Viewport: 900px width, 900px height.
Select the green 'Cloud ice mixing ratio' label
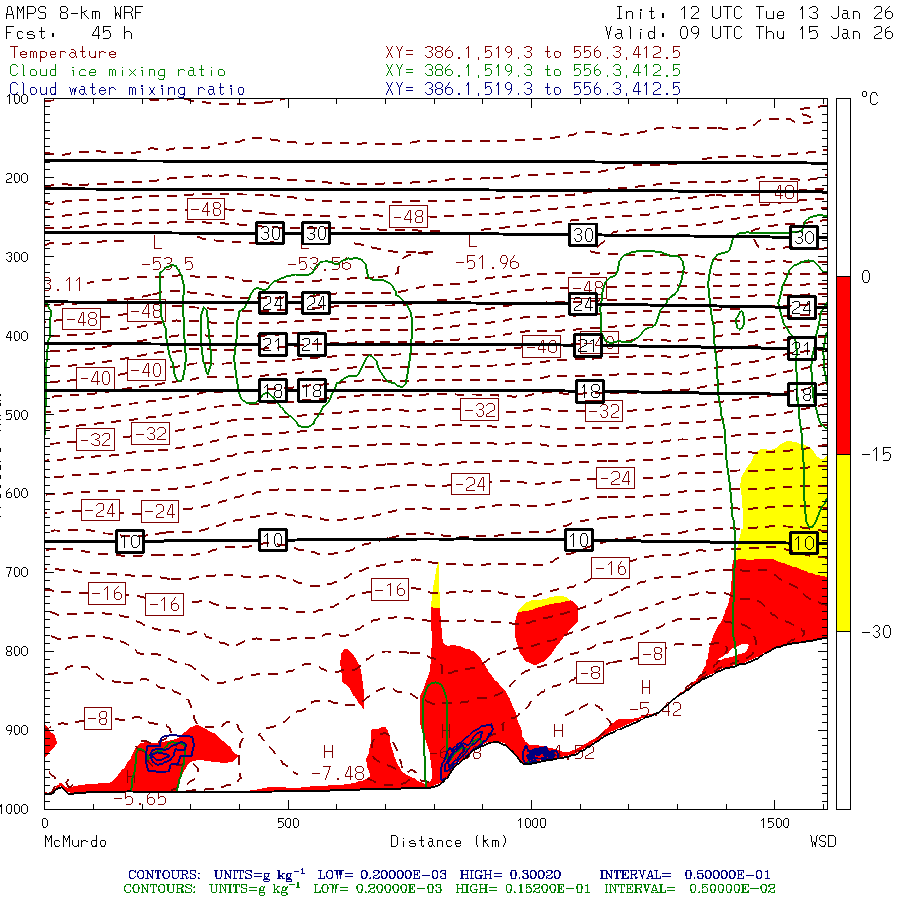tap(118, 71)
